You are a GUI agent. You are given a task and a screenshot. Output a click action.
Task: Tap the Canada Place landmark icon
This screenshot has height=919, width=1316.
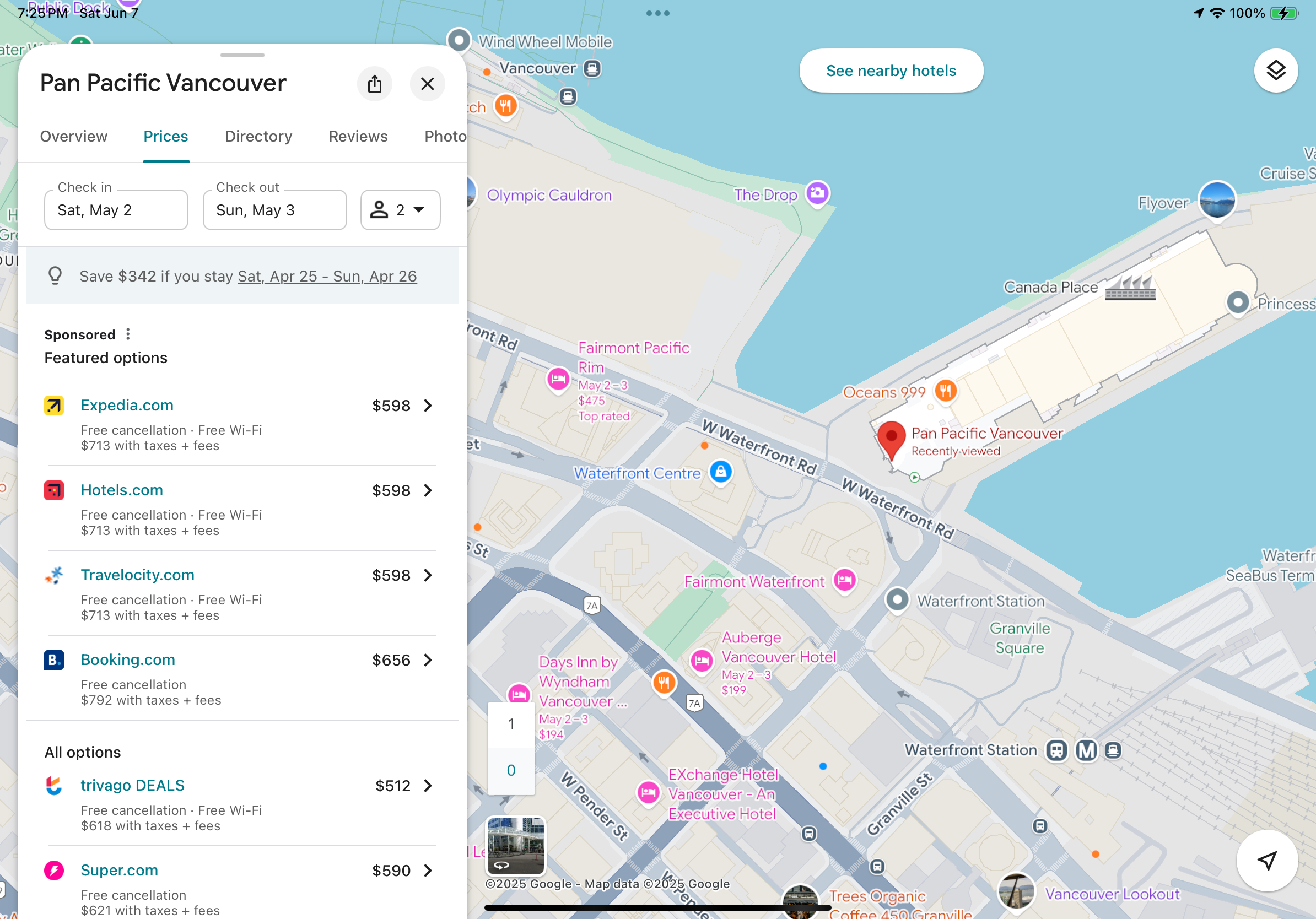tap(1130, 286)
